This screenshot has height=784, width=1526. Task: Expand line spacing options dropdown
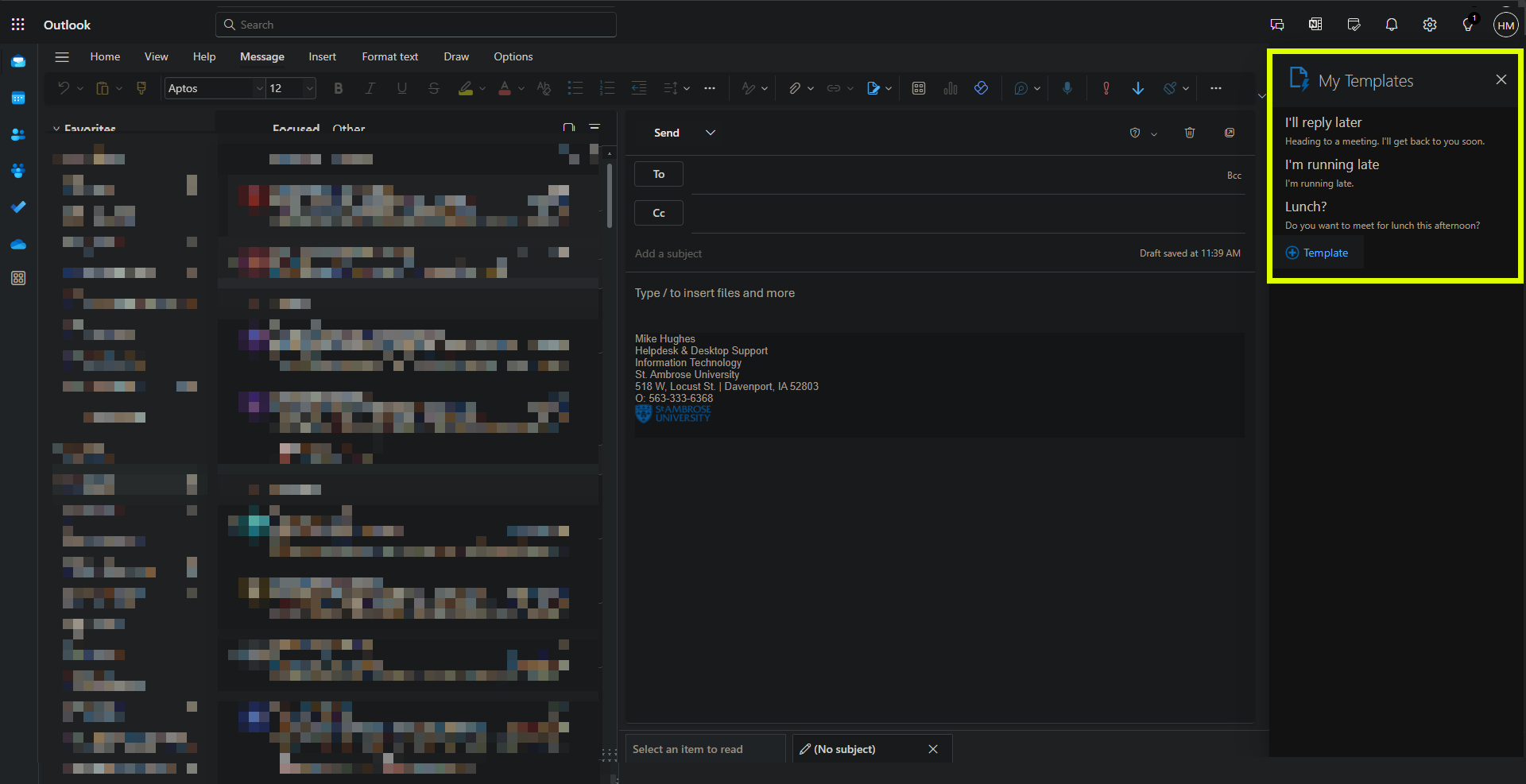687,88
